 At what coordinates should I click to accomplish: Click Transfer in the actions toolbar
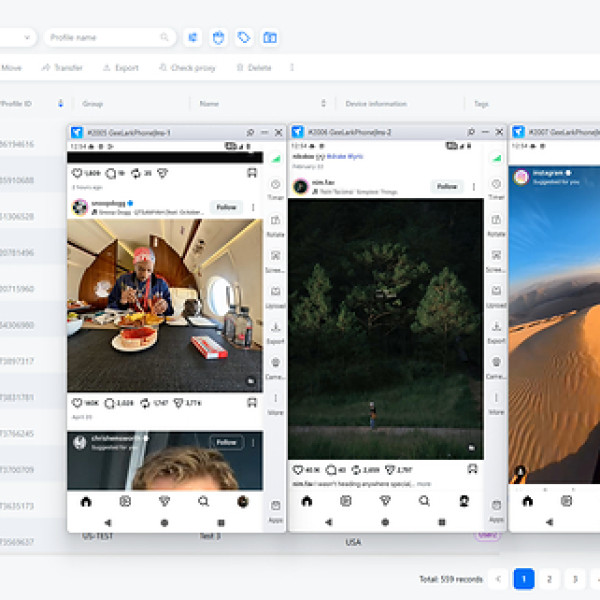tap(62, 68)
